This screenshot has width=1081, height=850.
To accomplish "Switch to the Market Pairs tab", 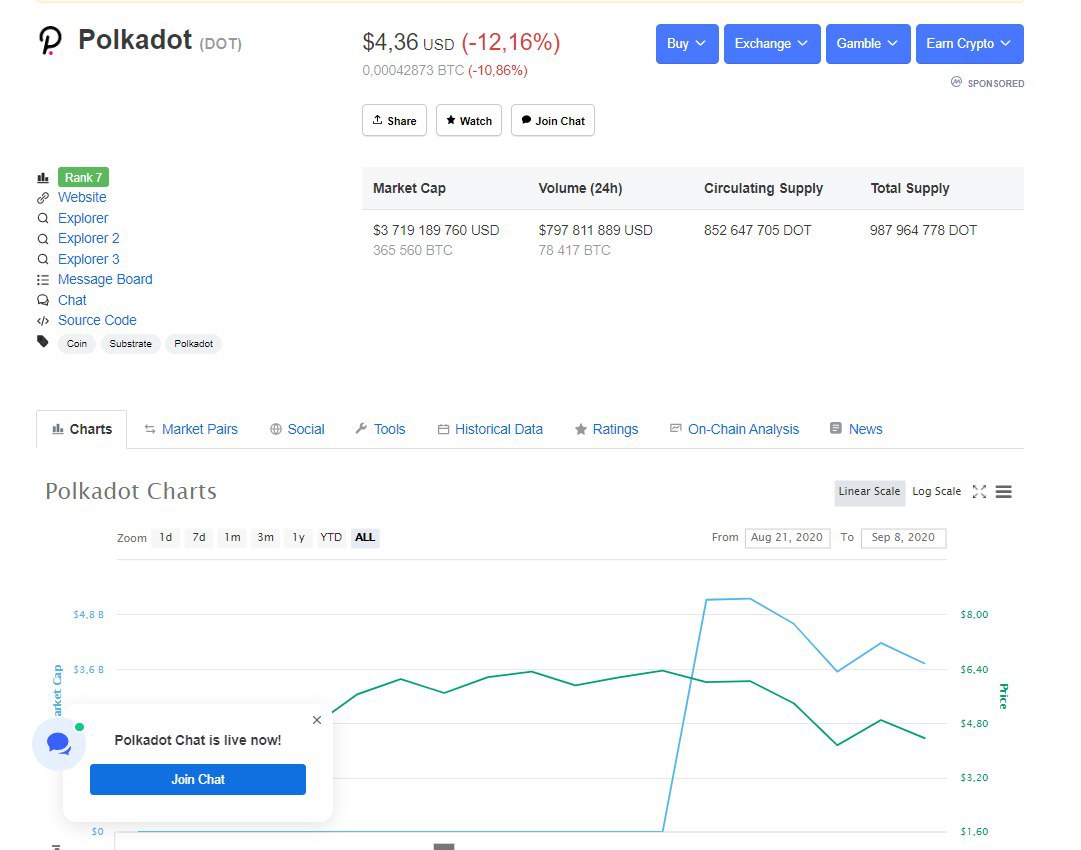I will pyautogui.click(x=191, y=429).
